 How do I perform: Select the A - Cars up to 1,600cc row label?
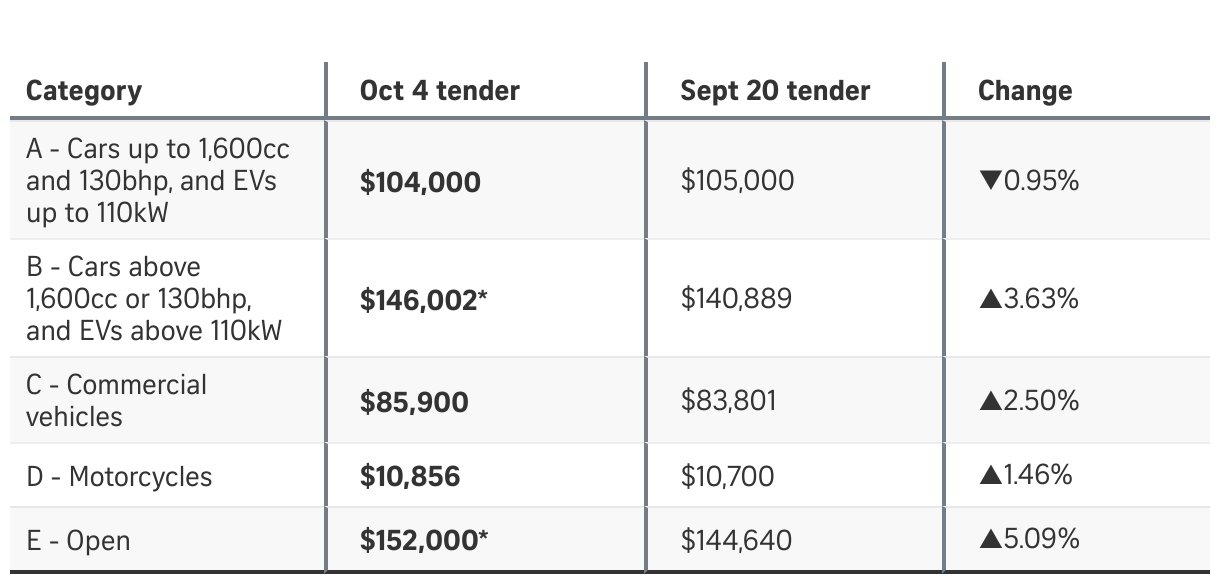click(158, 181)
